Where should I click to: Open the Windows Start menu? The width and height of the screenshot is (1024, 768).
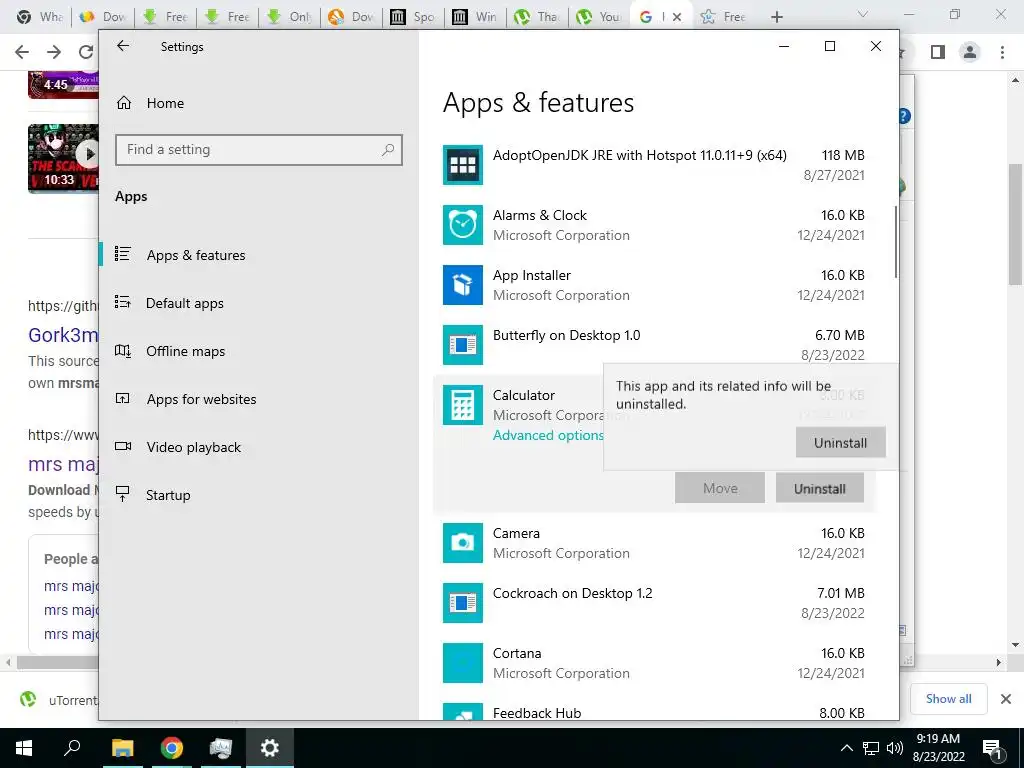[x=24, y=748]
